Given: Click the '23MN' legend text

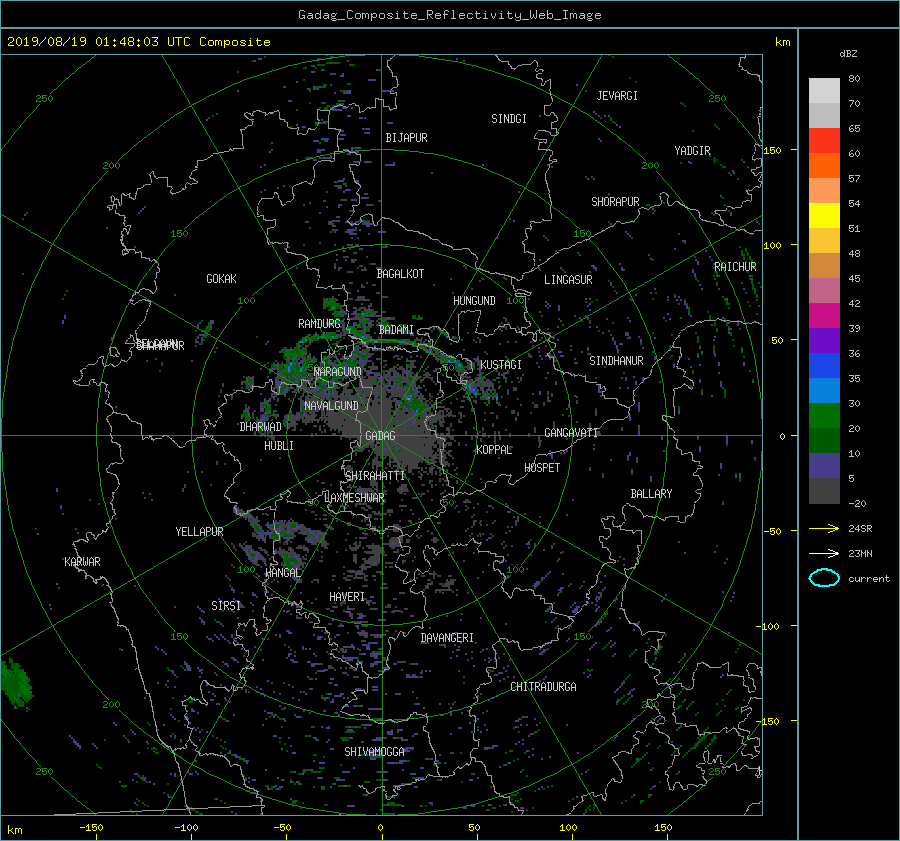Looking at the screenshot, I should (860, 553).
